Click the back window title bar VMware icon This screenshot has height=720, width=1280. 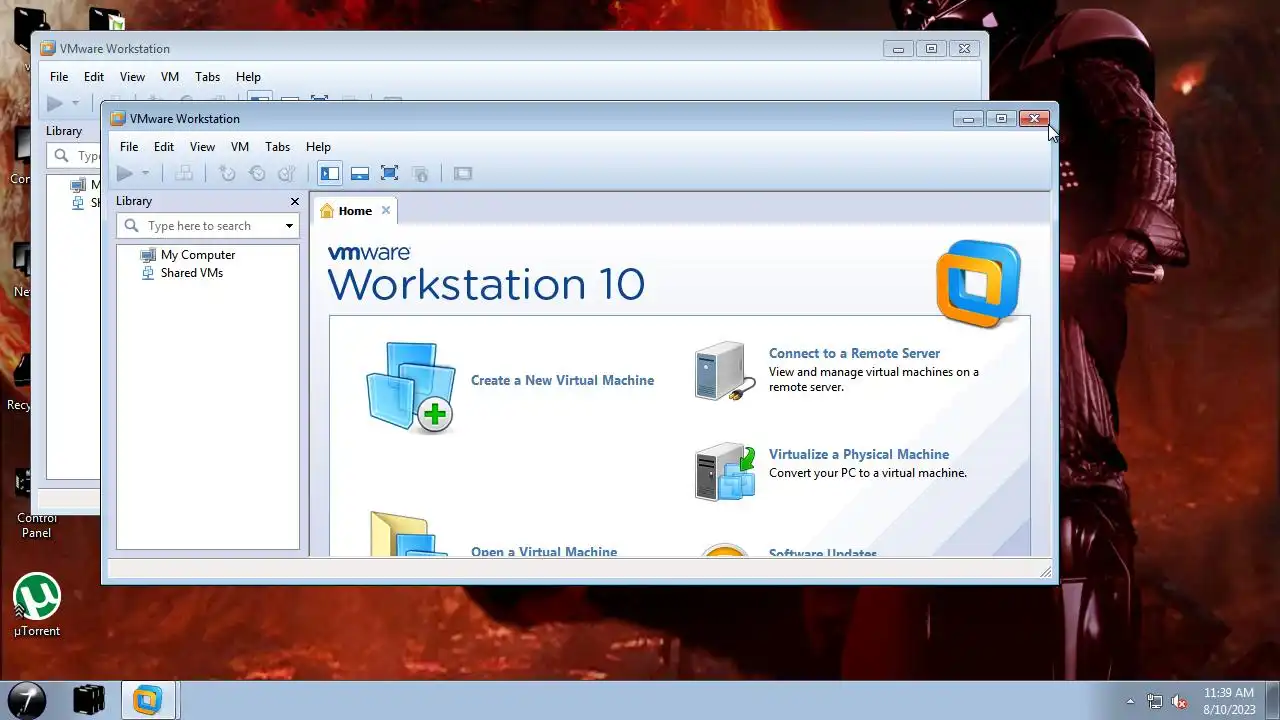tap(48, 49)
